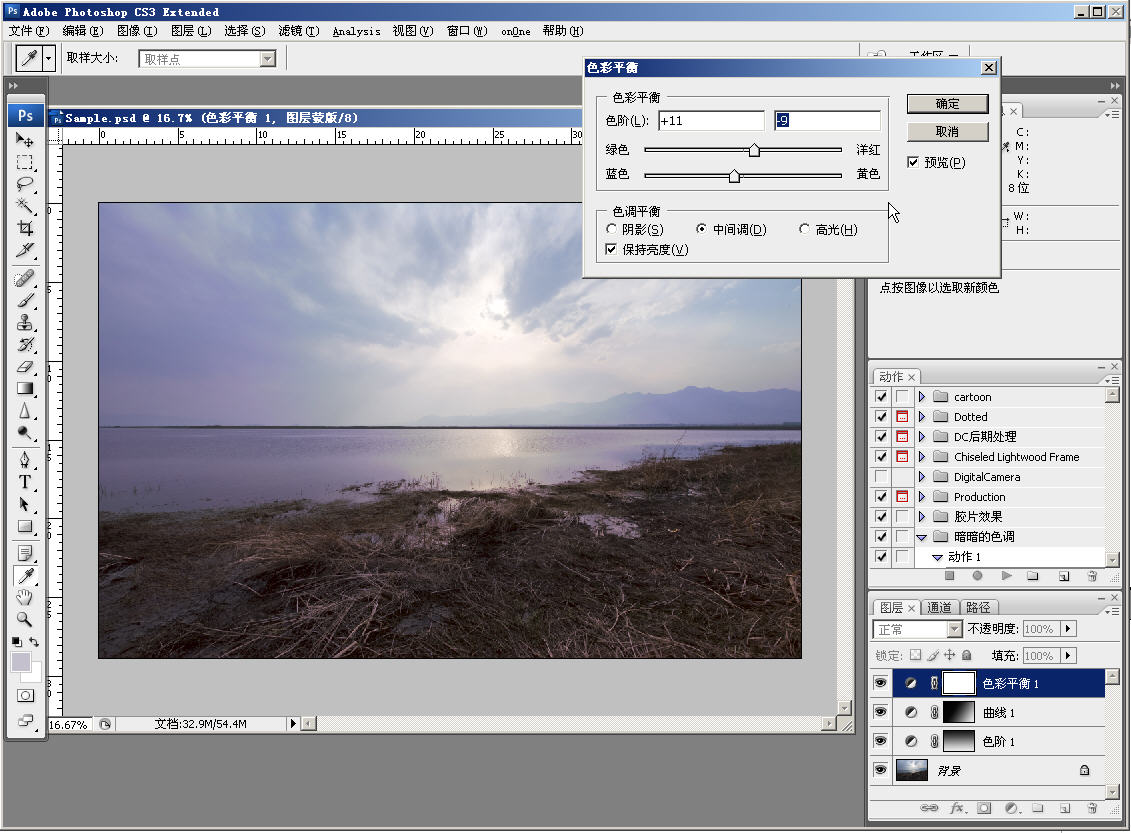
Task: Select the Brush tool
Action: point(25,300)
